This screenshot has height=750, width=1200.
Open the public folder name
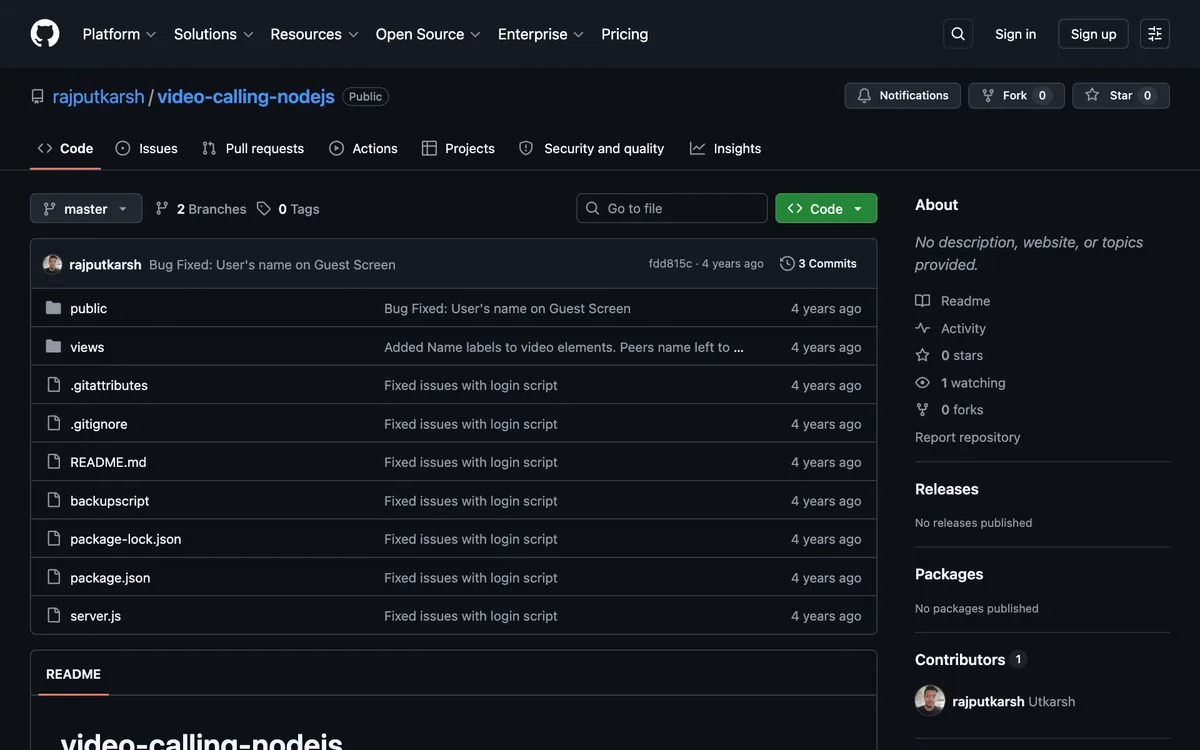coord(88,308)
